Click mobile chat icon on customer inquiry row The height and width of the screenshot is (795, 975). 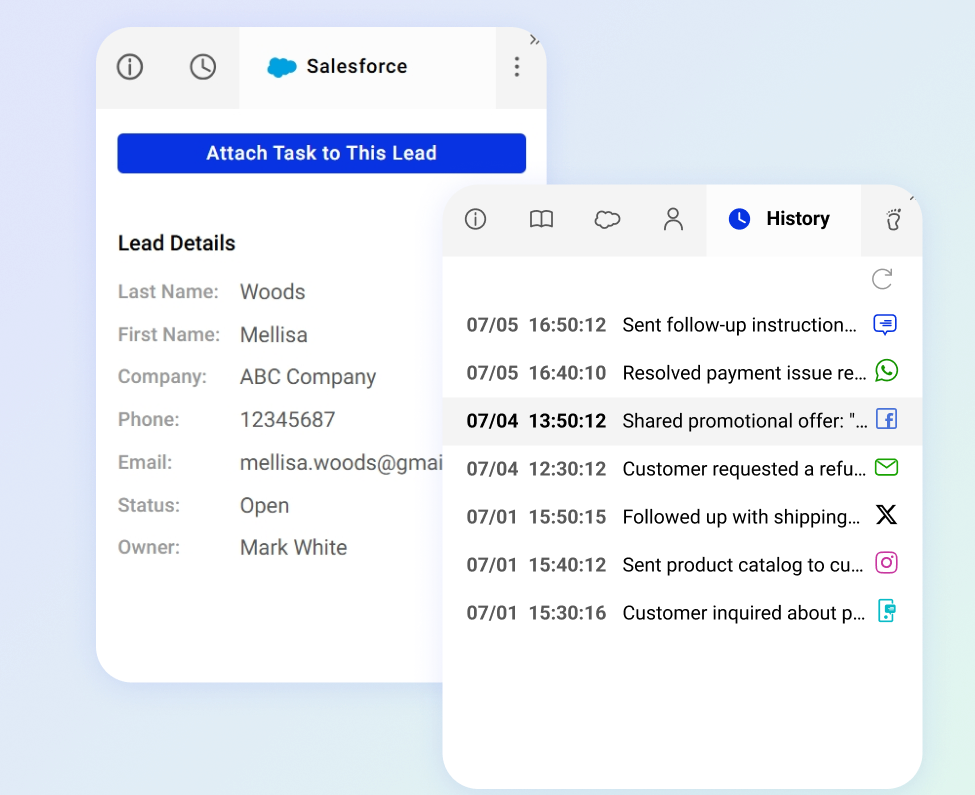point(886,611)
